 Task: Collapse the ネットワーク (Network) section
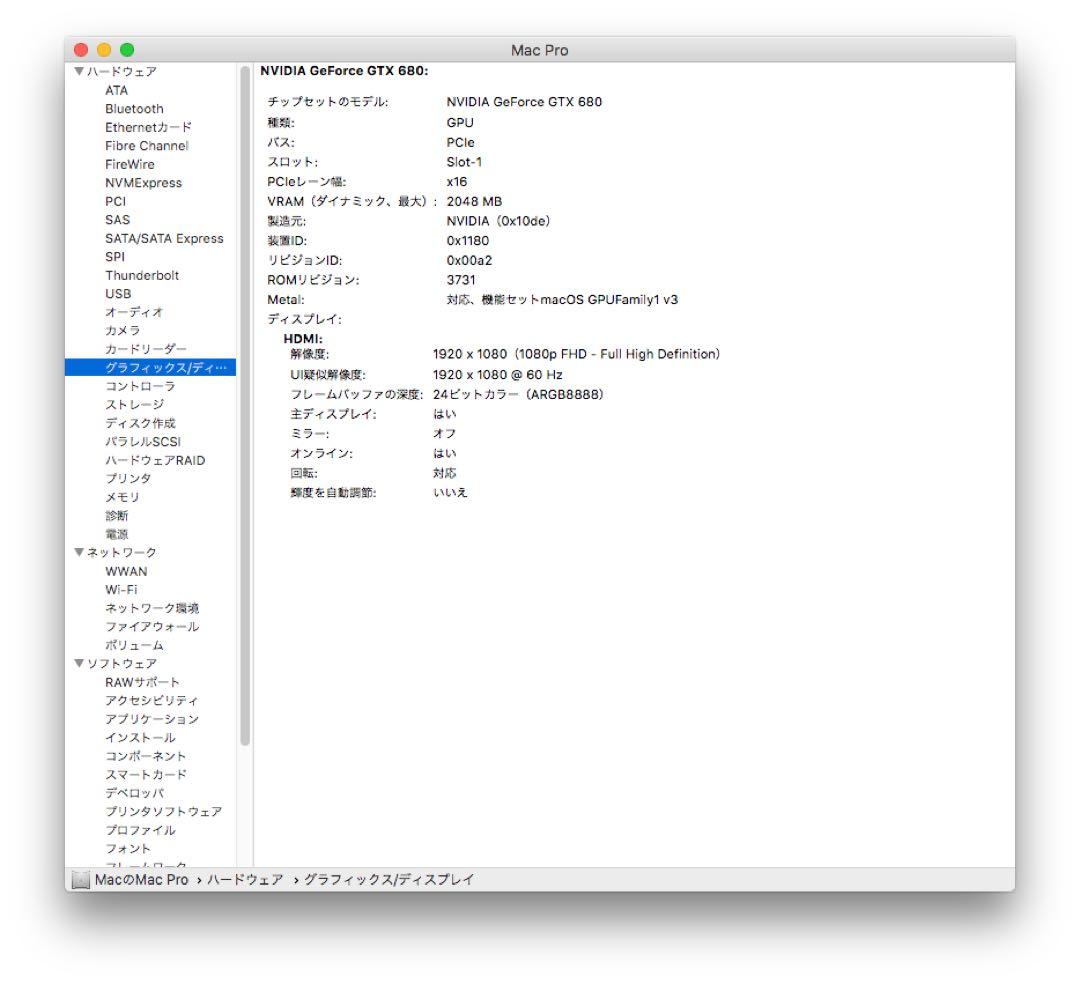78,551
